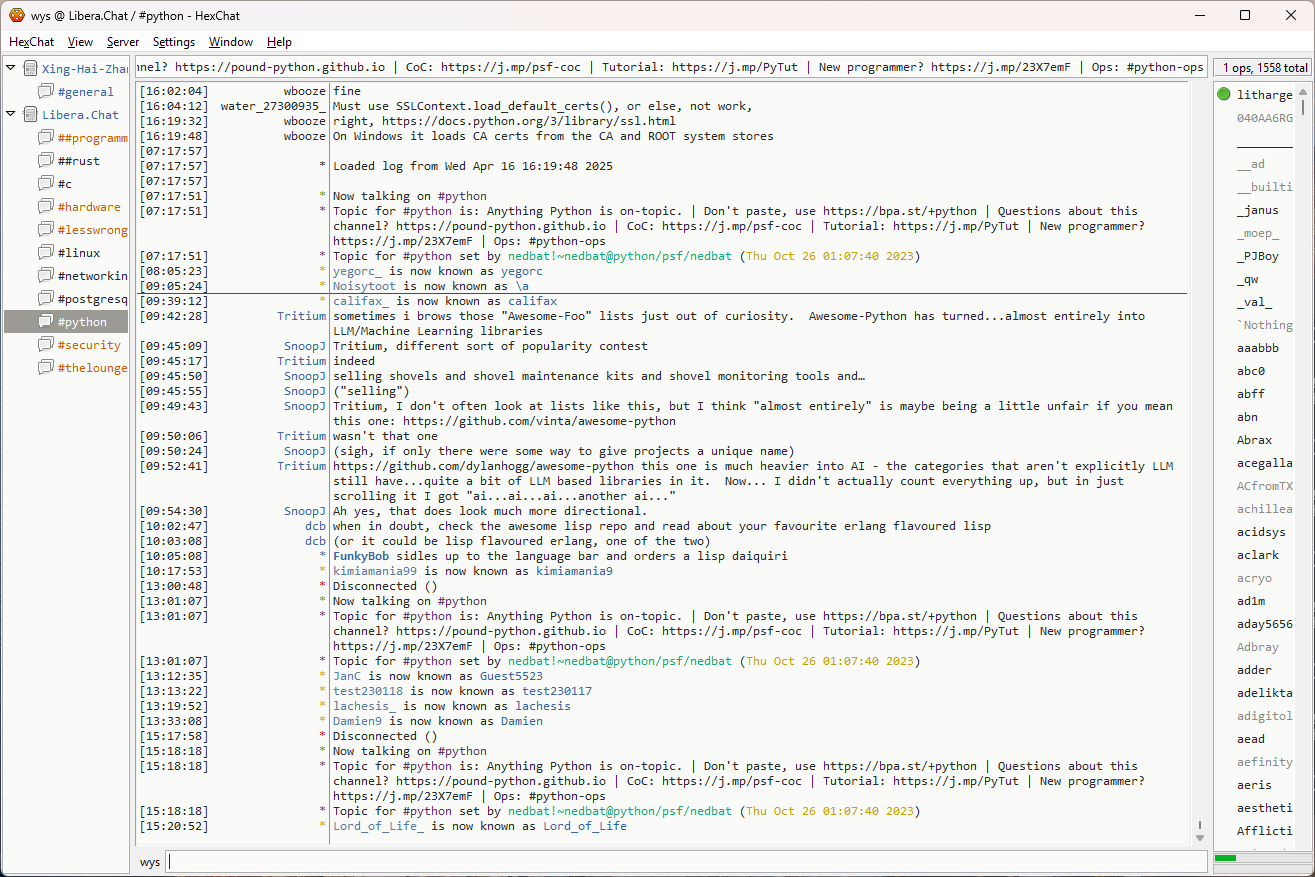The image size is (1315, 877).
Task: Focus the message input field
Action: [x=686, y=862]
